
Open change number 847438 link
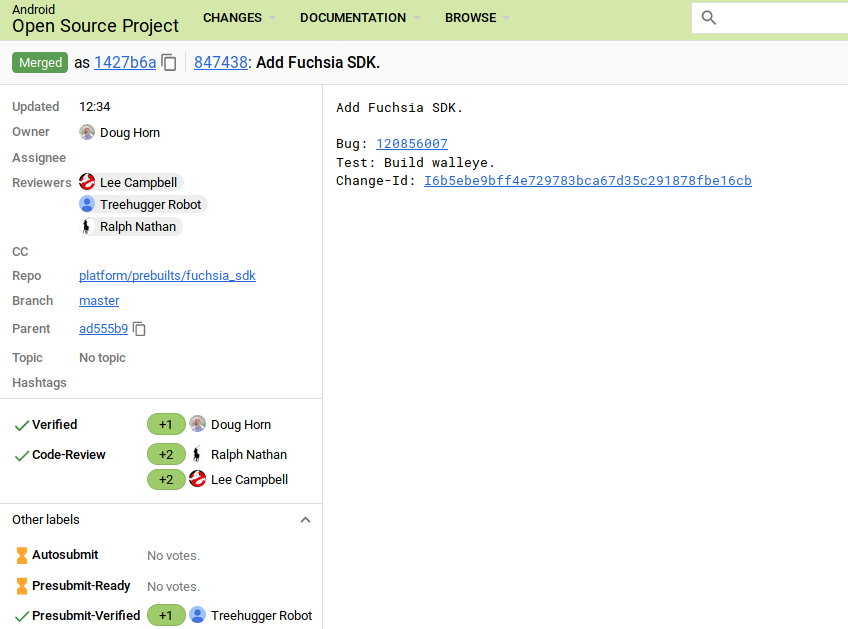click(221, 63)
